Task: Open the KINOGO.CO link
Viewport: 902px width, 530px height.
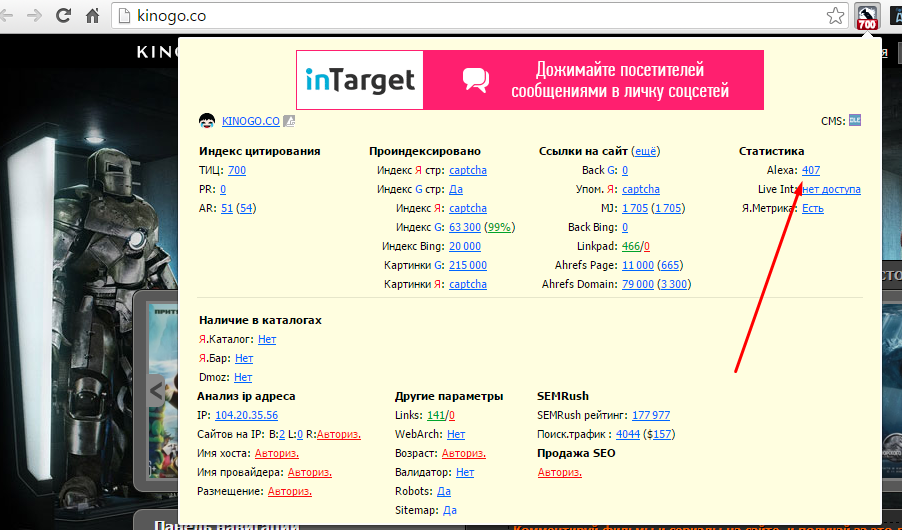Action: click(251, 121)
